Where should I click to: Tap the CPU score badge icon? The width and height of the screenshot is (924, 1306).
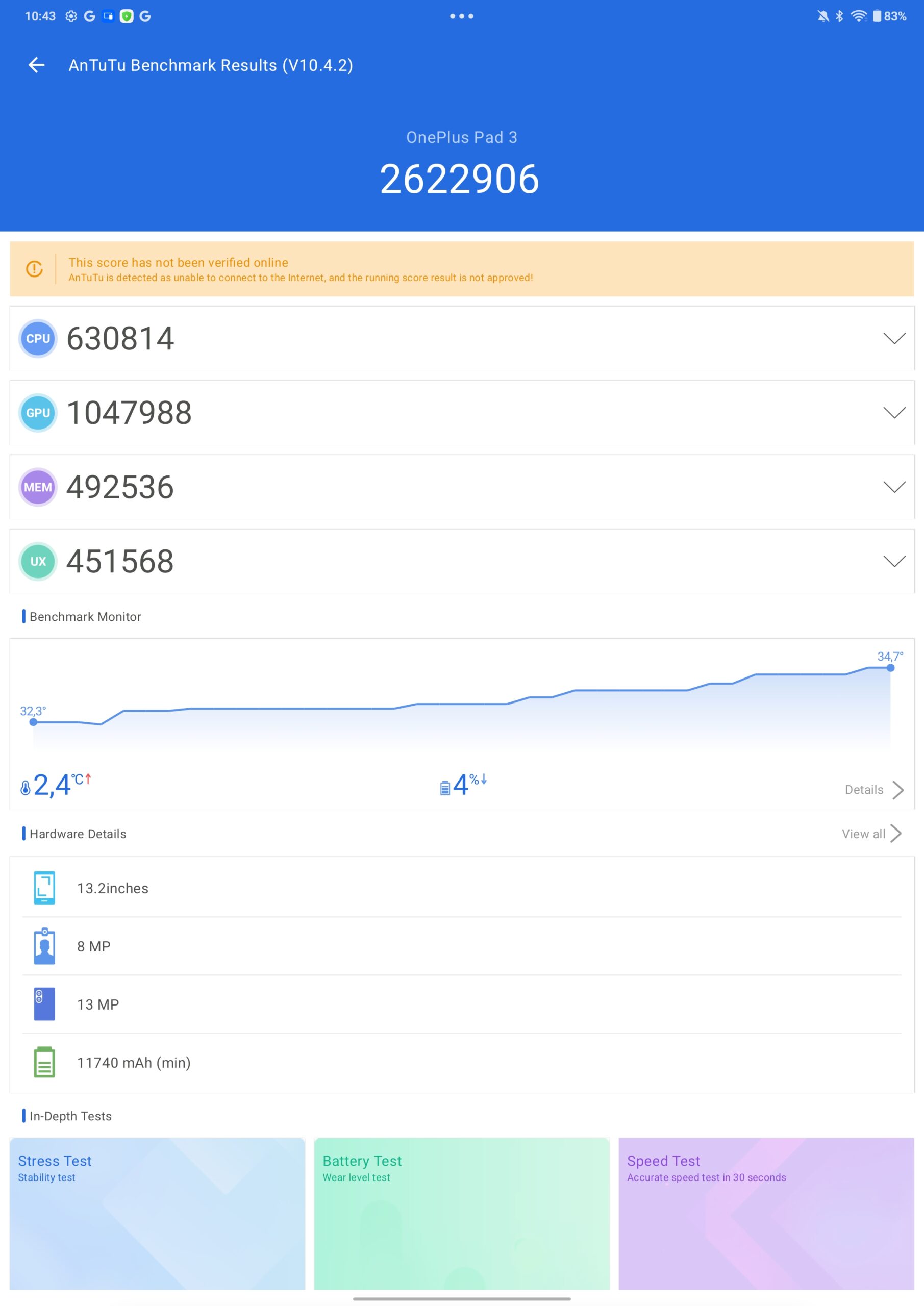(x=38, y=338)
